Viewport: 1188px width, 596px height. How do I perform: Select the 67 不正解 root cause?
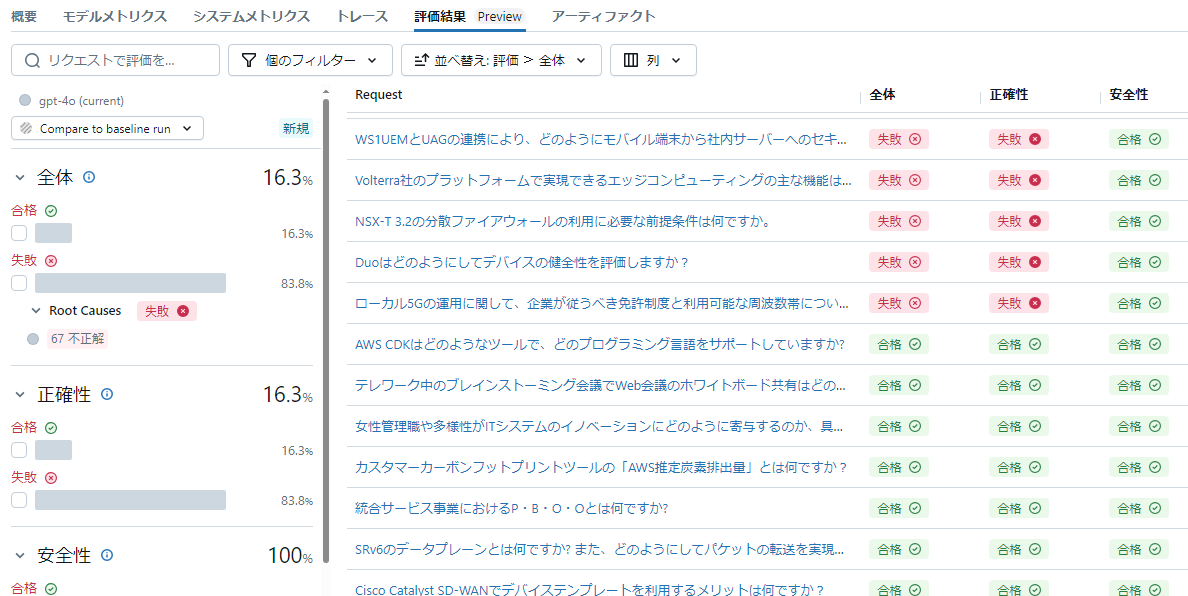coord(79,339)
